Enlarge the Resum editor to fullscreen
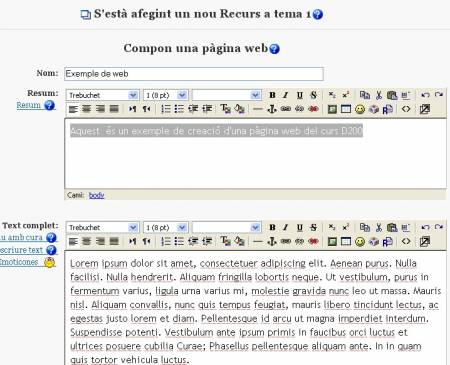Viewport: 450px width, 365px height. 425,109
